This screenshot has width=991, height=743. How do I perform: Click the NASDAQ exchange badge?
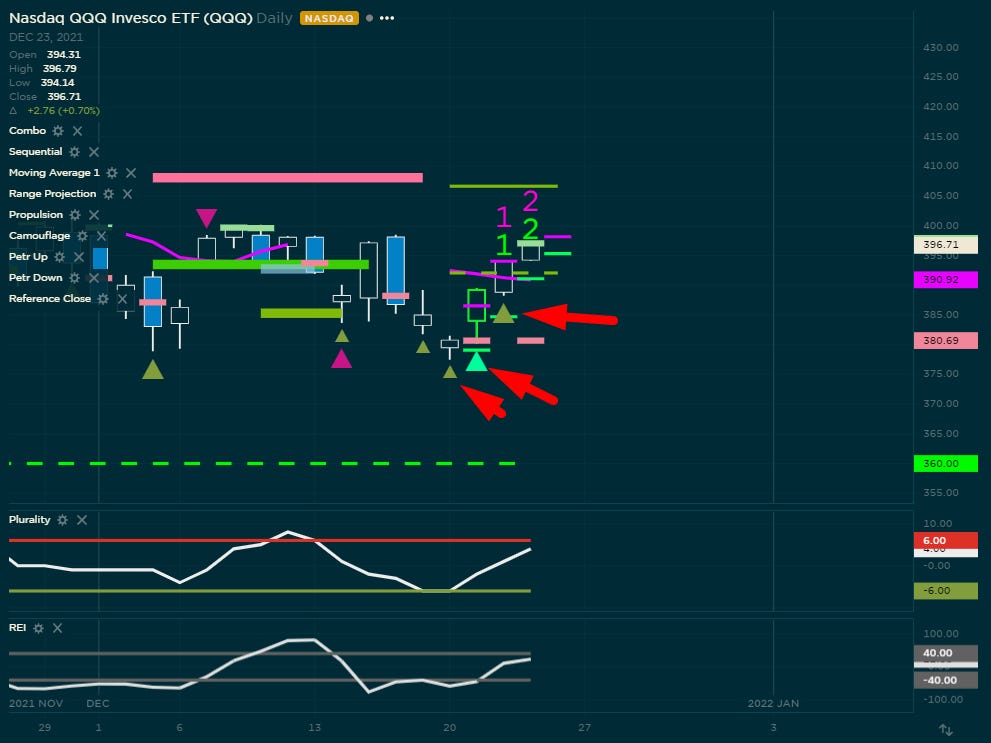click(x=329, y=18)
